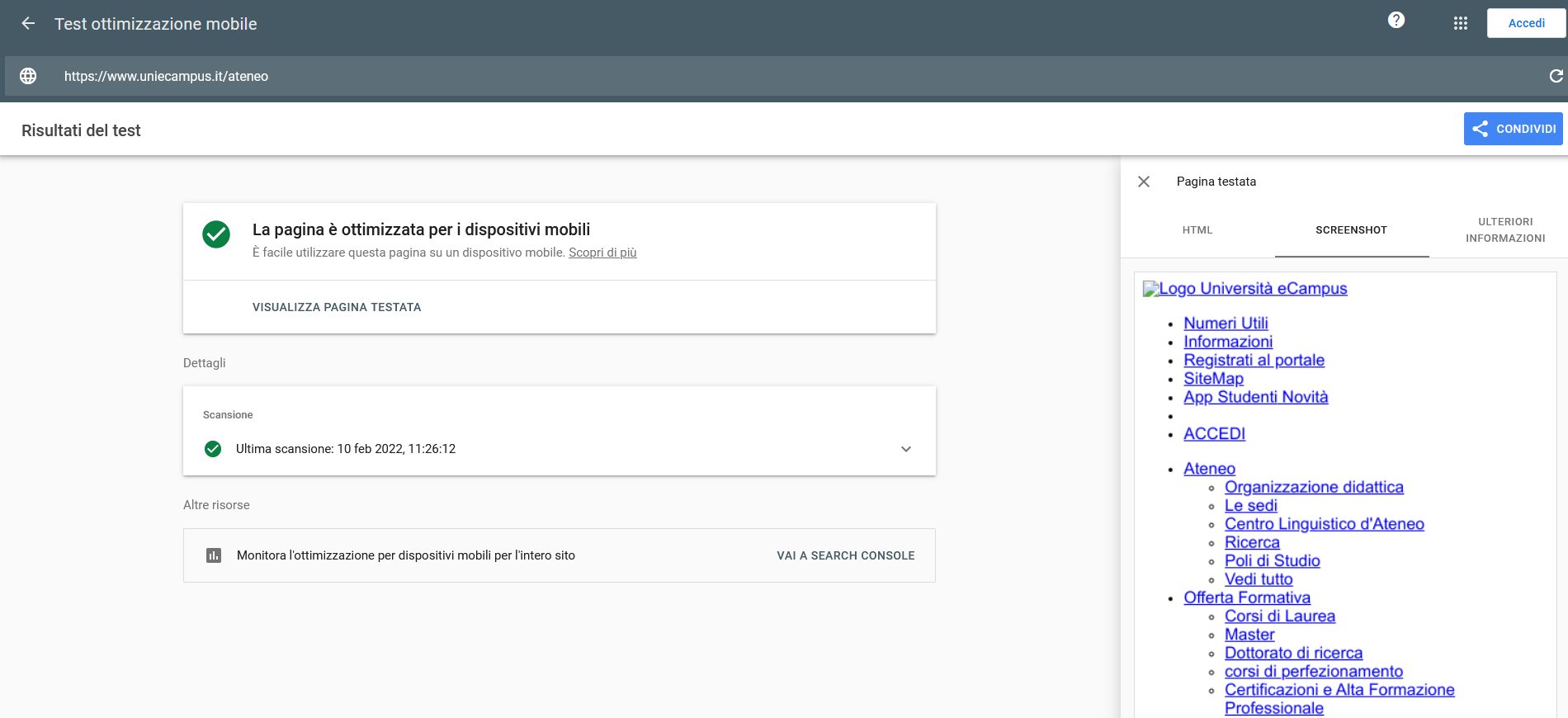
Task: Expand the Ultima scansione details
Action: point(905,449)
